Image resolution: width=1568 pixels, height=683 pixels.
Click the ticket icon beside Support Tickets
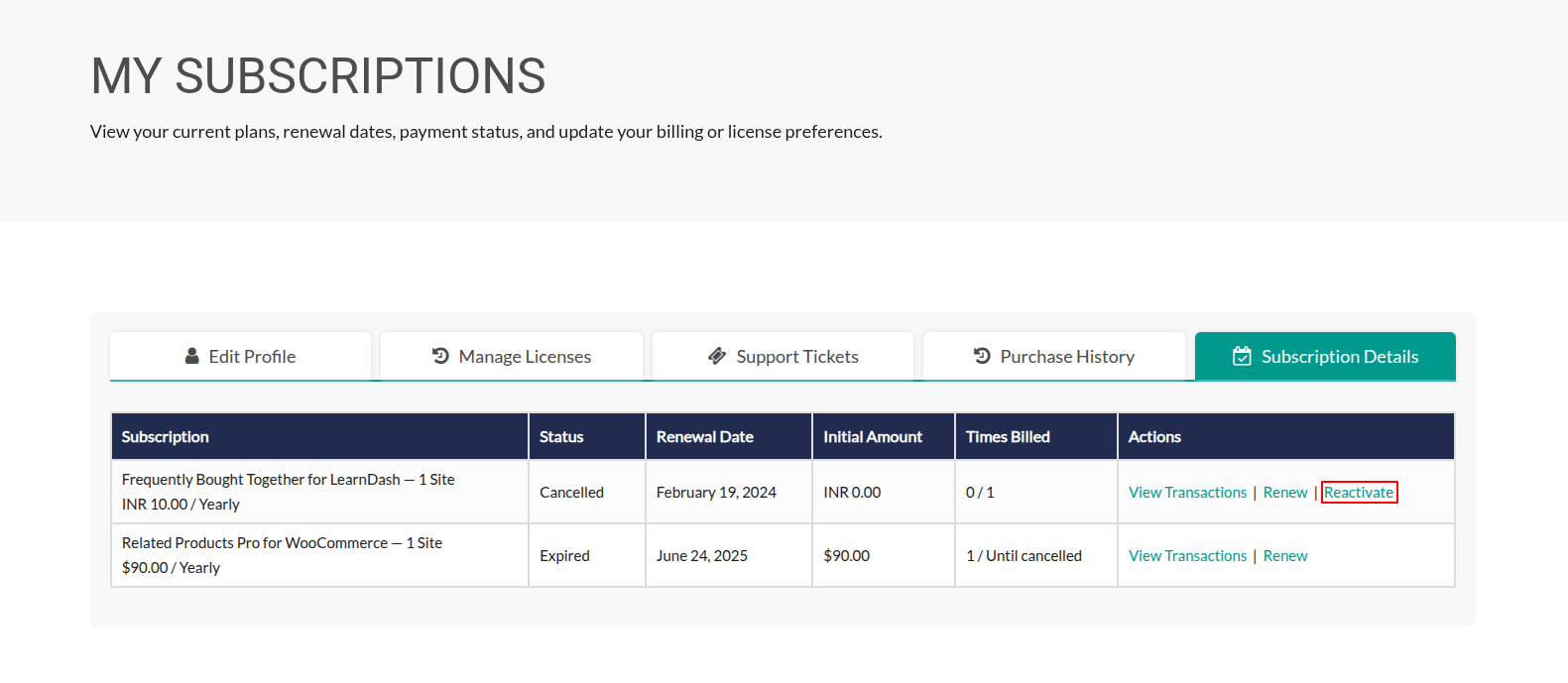click(x=717, y=356)
